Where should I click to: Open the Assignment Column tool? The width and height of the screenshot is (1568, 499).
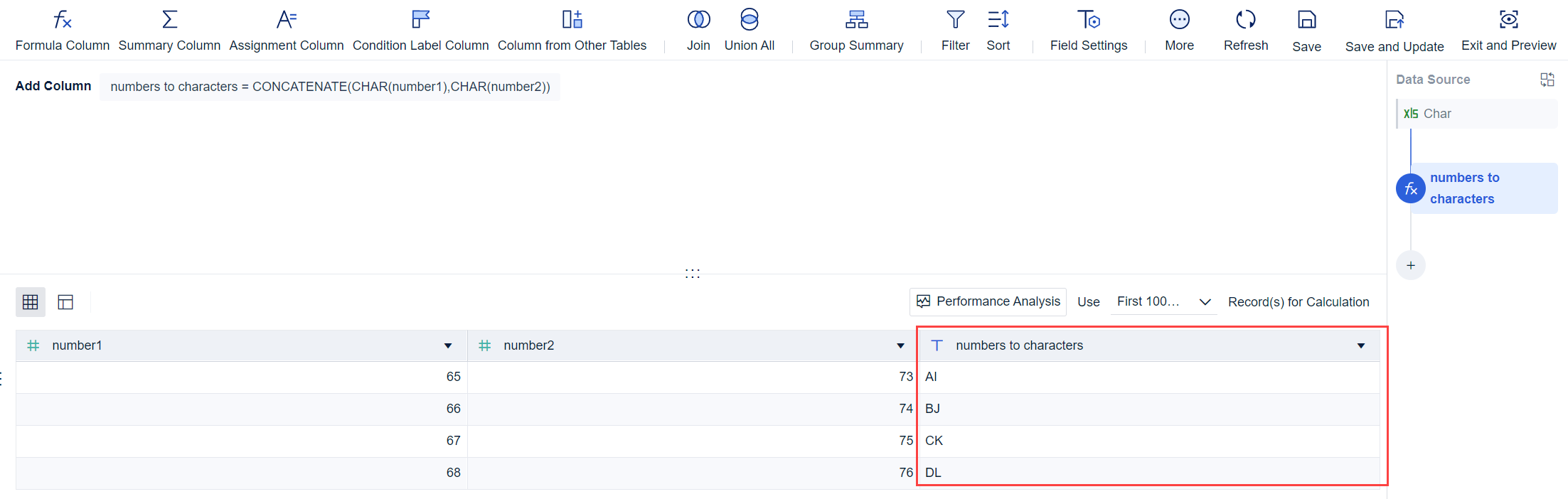click(x=286, y=31)
